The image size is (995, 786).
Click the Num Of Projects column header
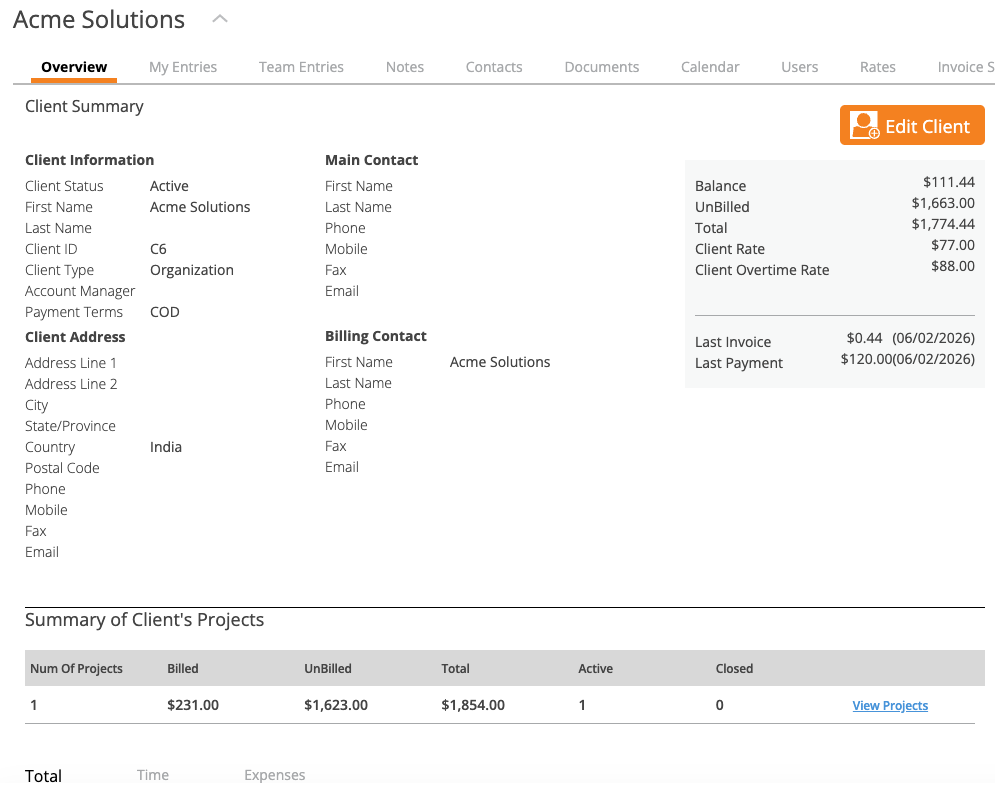click(x=76, y=669)
